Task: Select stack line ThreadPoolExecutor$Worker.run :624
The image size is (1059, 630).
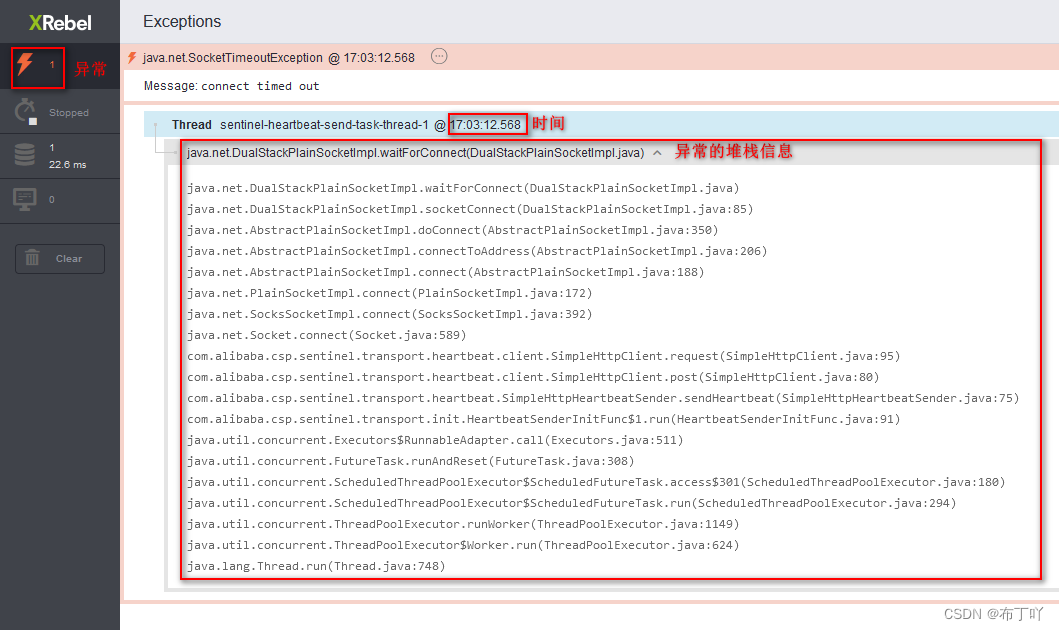Action: pyautogui.click(x=463, y=545)
